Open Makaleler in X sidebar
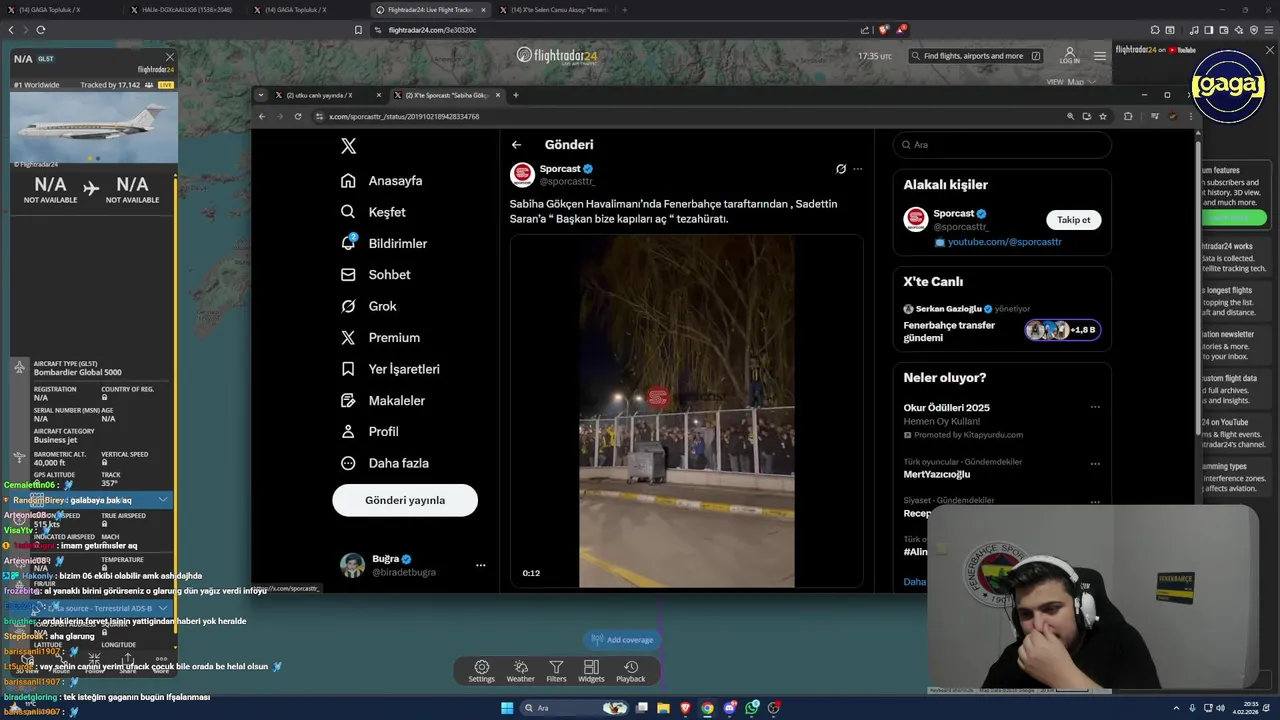This screenshot has width=1280, height=720. (383, 400)
